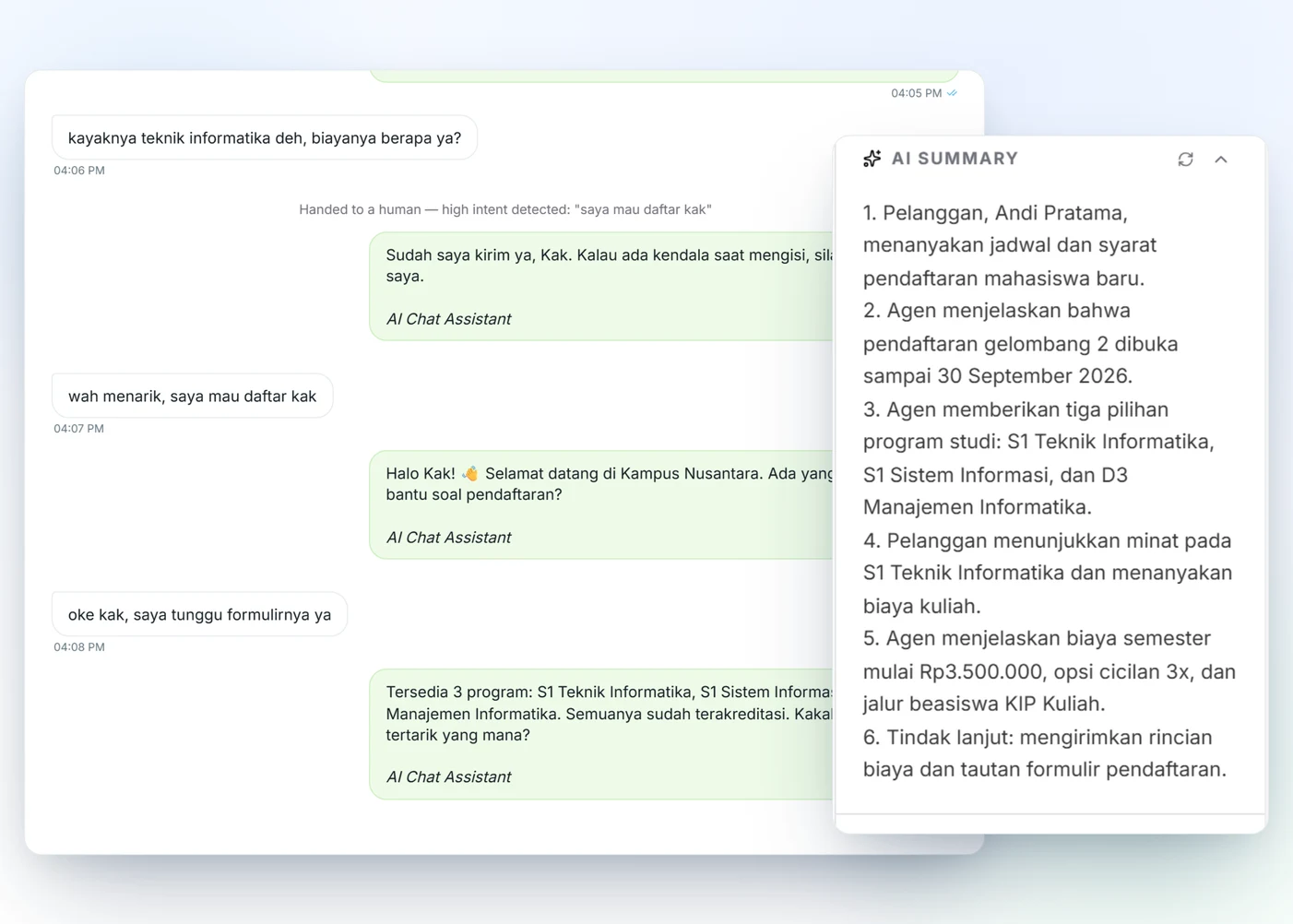Viewport: 1293px width, 924px height.
Task: Click the "AI SUMMARY" panel title
Action: click(955, 159)
